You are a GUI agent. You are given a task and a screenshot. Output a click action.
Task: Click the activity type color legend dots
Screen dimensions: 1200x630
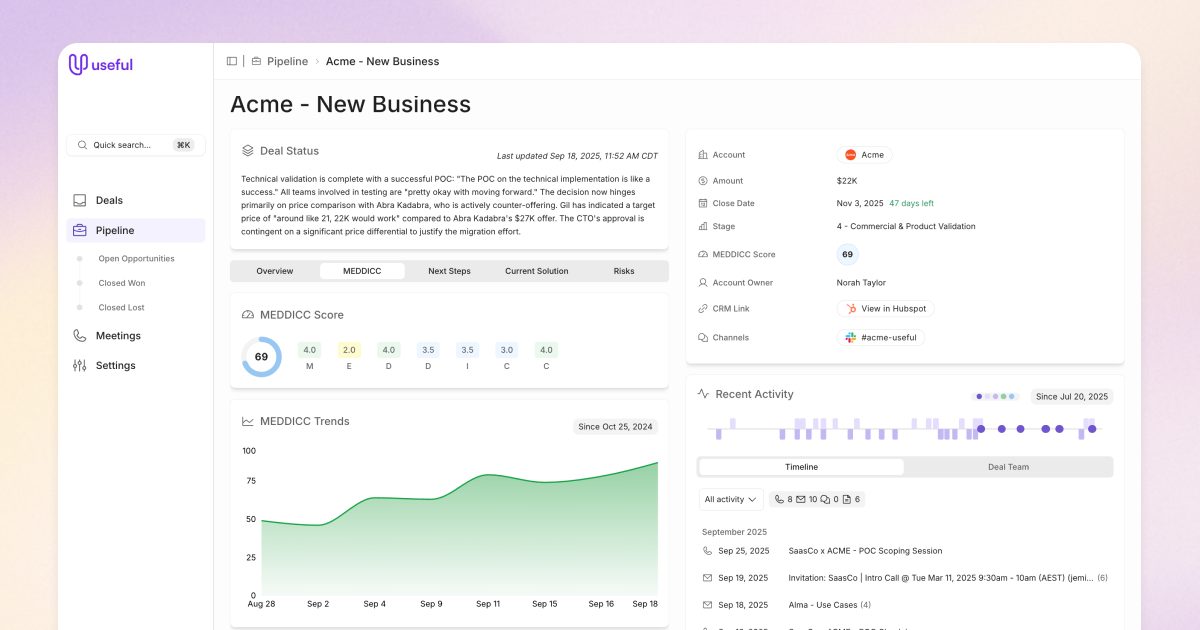996,397
